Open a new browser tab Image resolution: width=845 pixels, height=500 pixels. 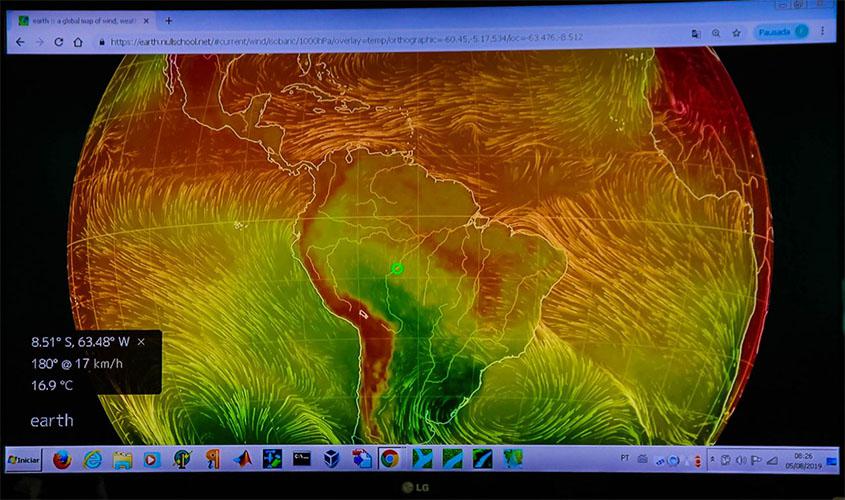point(168,20)
